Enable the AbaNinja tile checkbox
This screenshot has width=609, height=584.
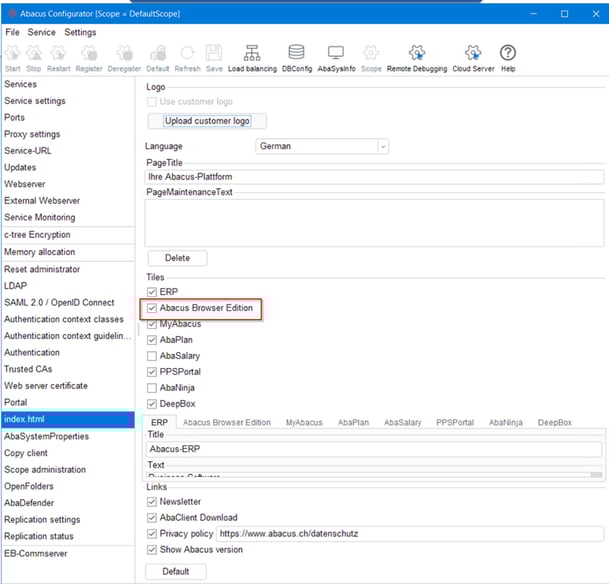pos(152,388)
